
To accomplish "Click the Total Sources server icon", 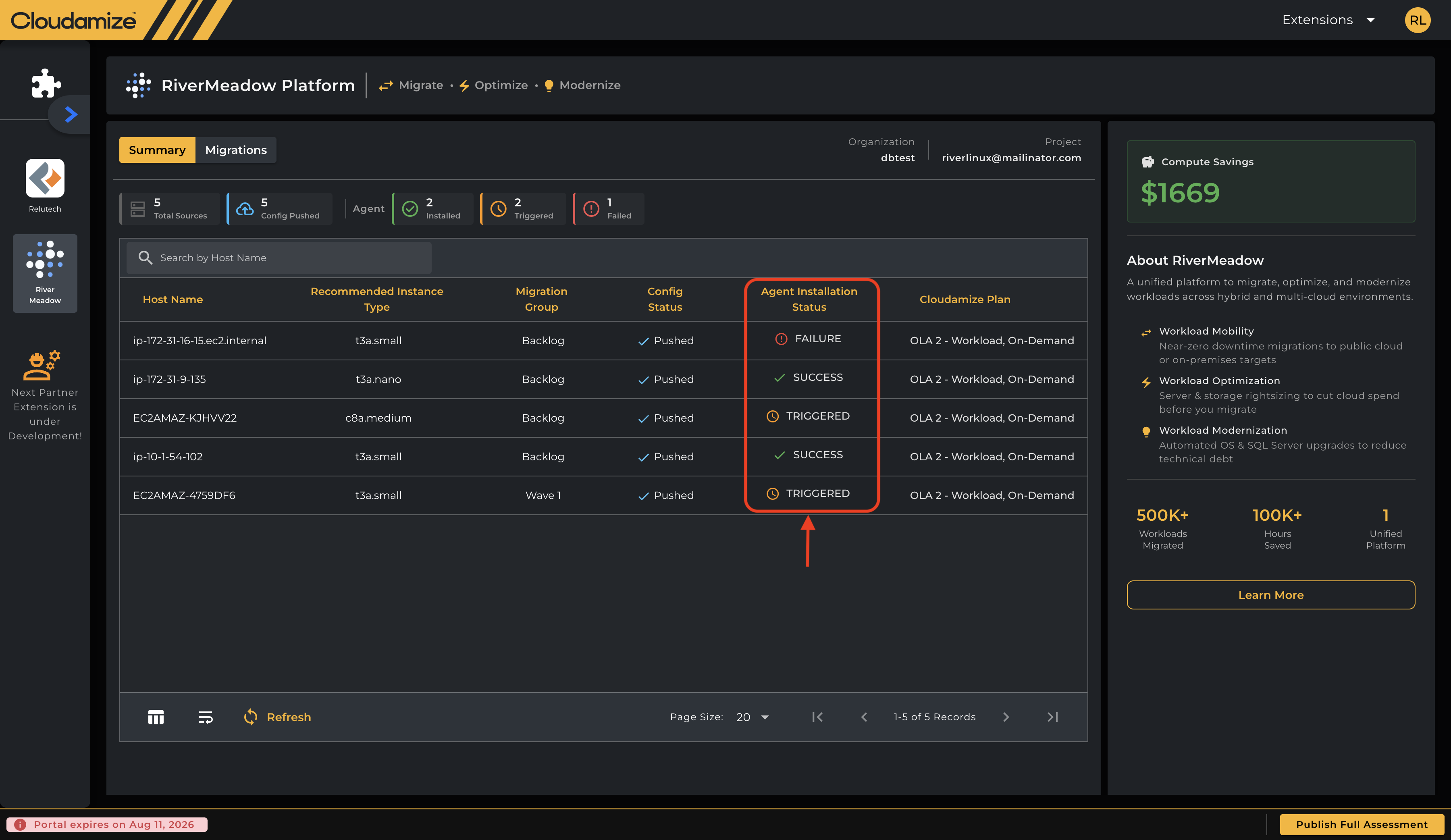I will (x=137, y=209).
